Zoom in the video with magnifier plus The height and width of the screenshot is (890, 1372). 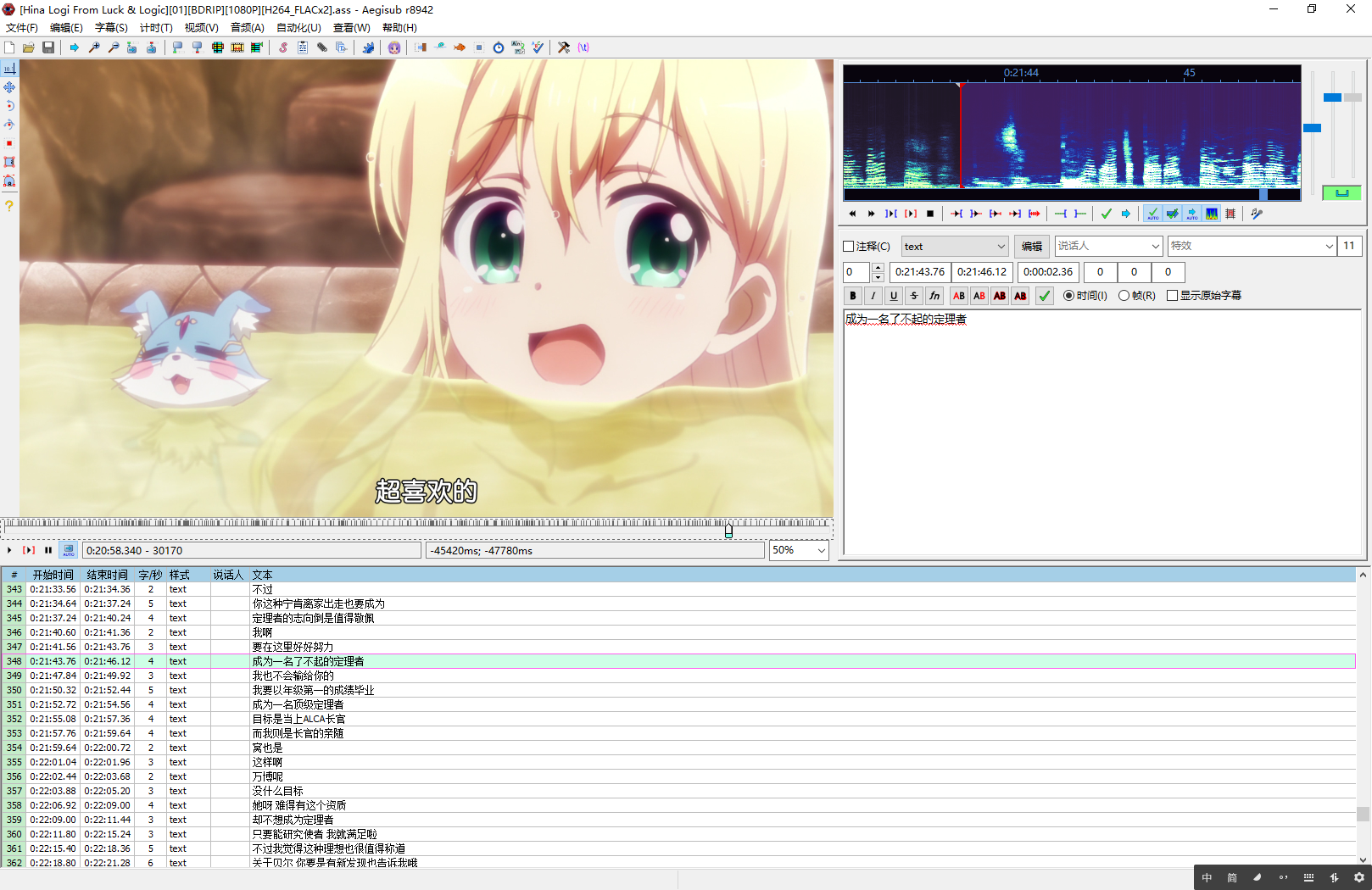94,47
